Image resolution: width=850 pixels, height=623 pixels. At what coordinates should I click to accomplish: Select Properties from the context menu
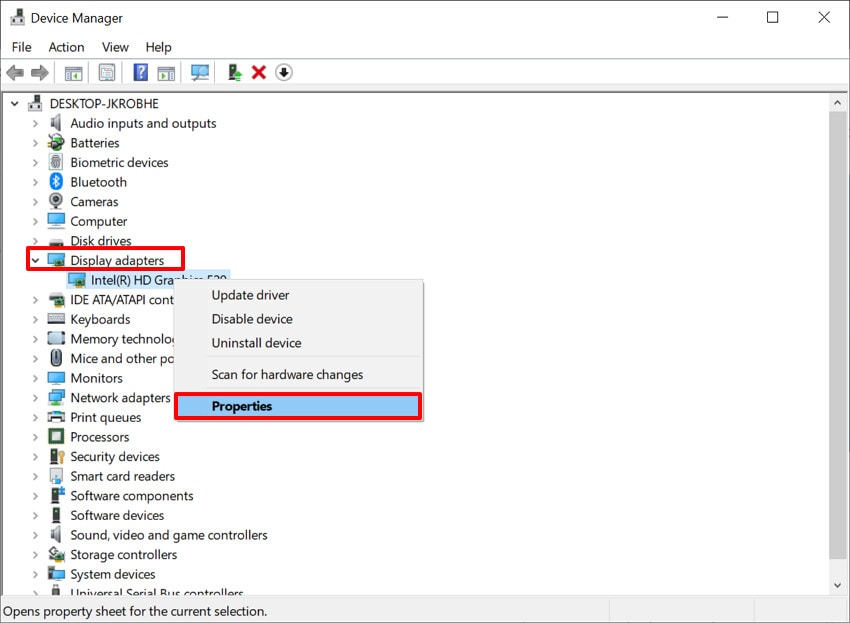click(244, 406)
